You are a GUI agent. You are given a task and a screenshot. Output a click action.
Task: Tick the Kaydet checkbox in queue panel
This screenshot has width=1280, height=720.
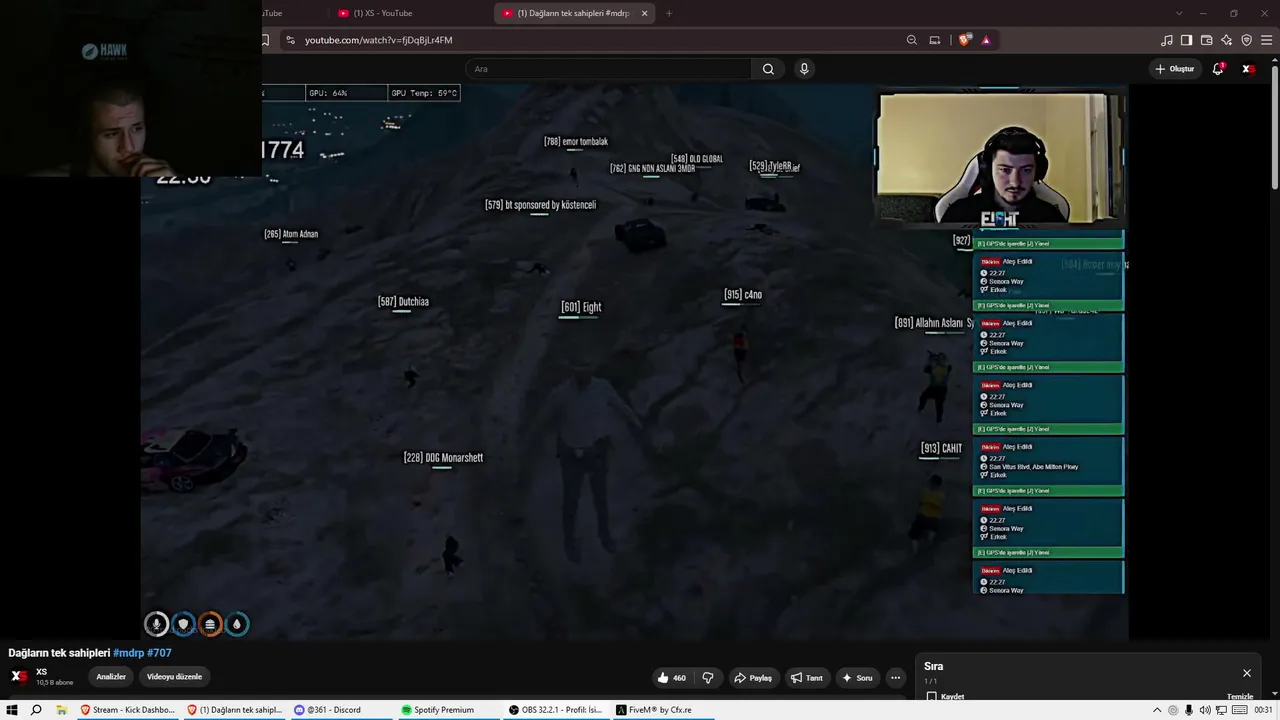932,697
